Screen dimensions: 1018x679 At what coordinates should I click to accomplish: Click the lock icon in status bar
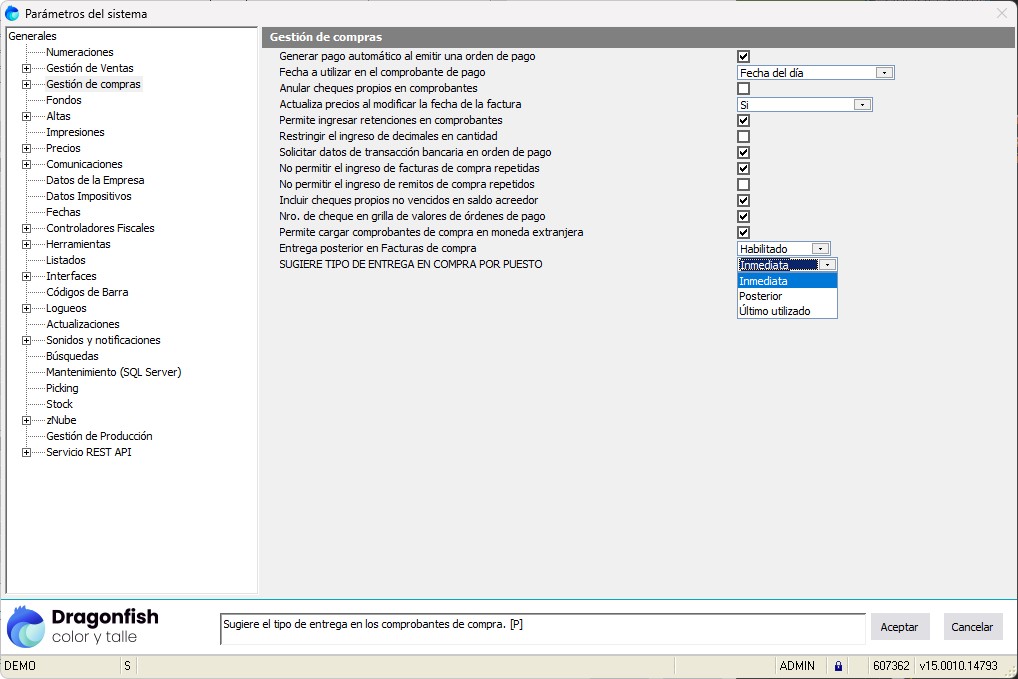(838, 666)
